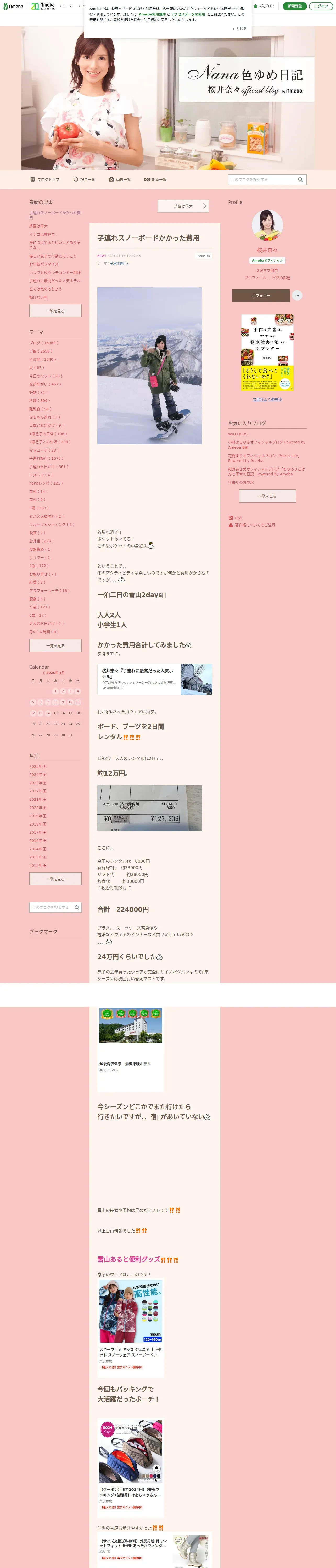Select January 1 in the calendar
Screen dimensions: 336x1568
(55, 691)
